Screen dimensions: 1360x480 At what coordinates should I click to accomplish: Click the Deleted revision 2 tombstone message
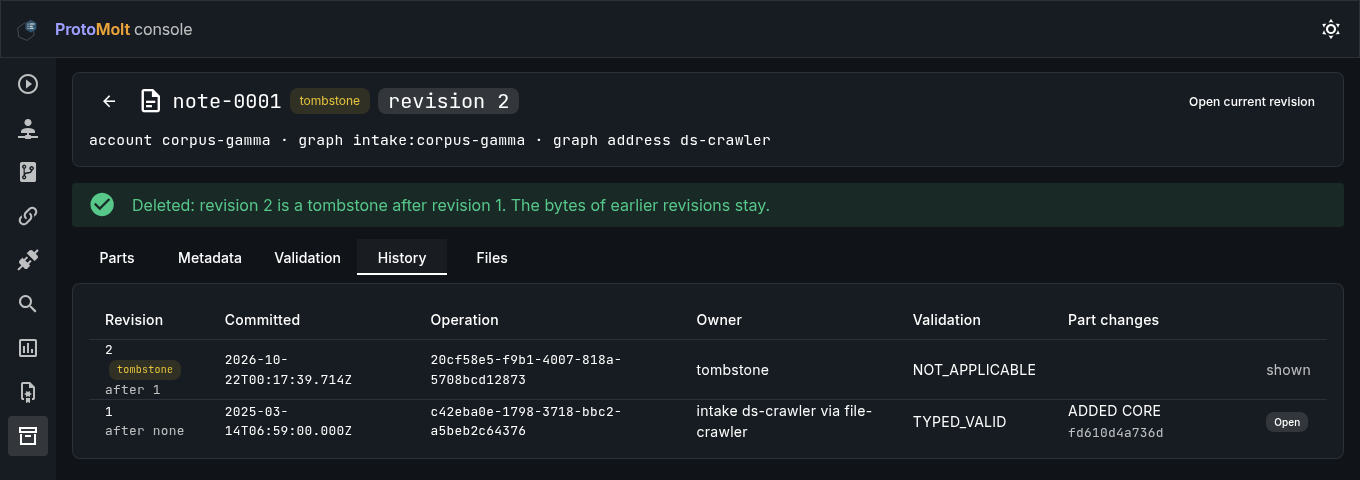(451, 205)
